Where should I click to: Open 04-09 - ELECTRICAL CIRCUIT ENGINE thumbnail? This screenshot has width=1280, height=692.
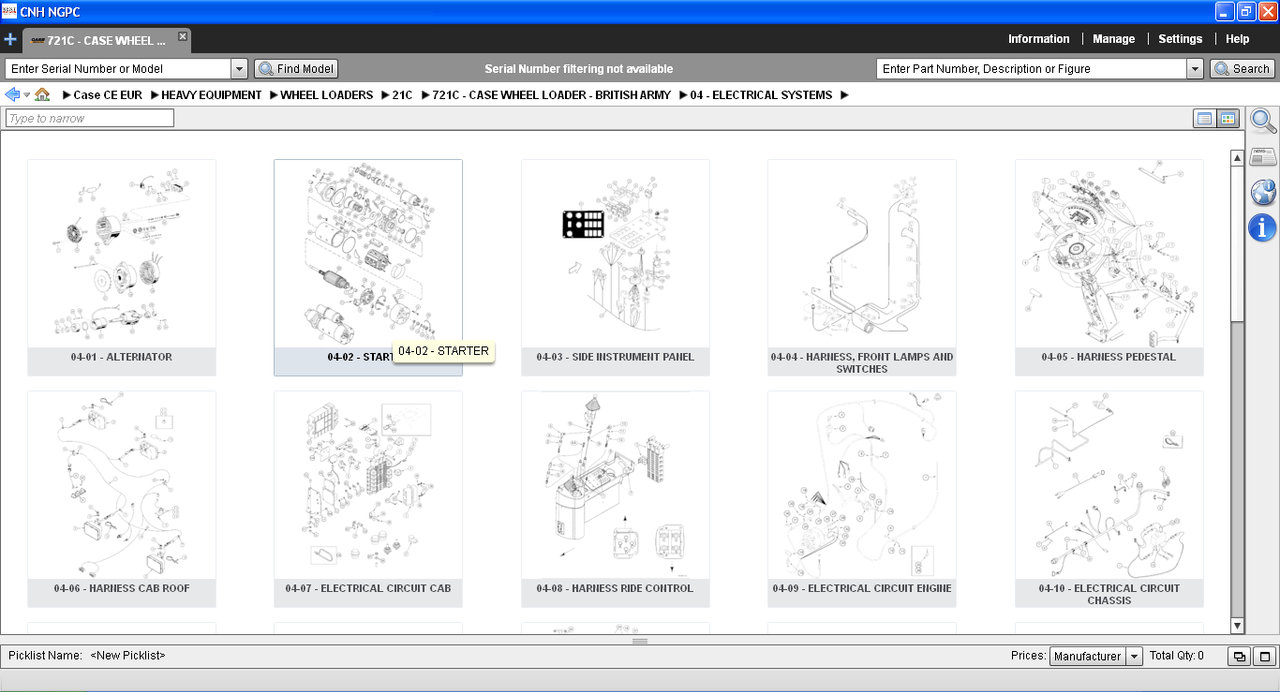[x=862, y=499]
